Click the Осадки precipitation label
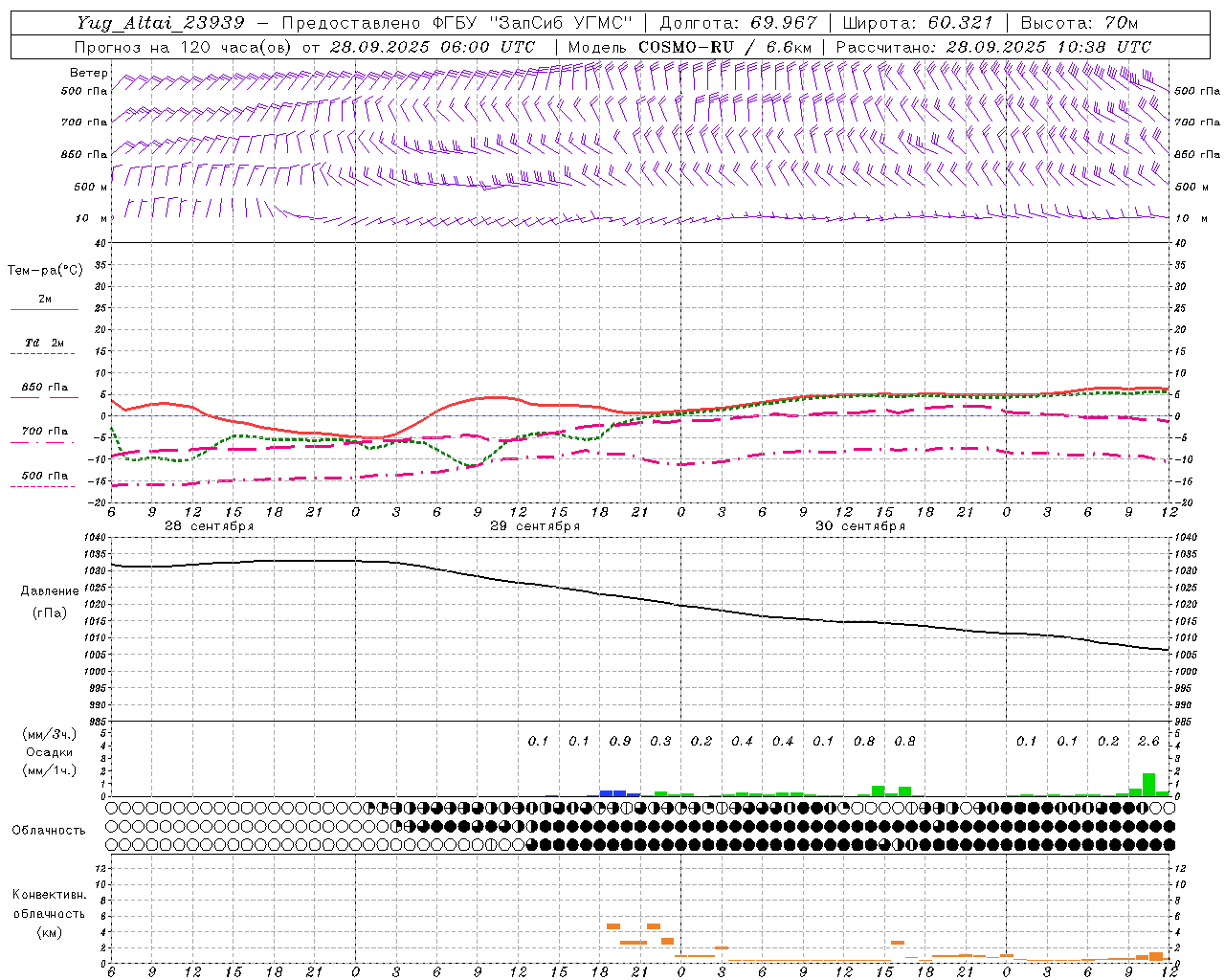Screen dimensions: 1225x980 coord(50,752)
